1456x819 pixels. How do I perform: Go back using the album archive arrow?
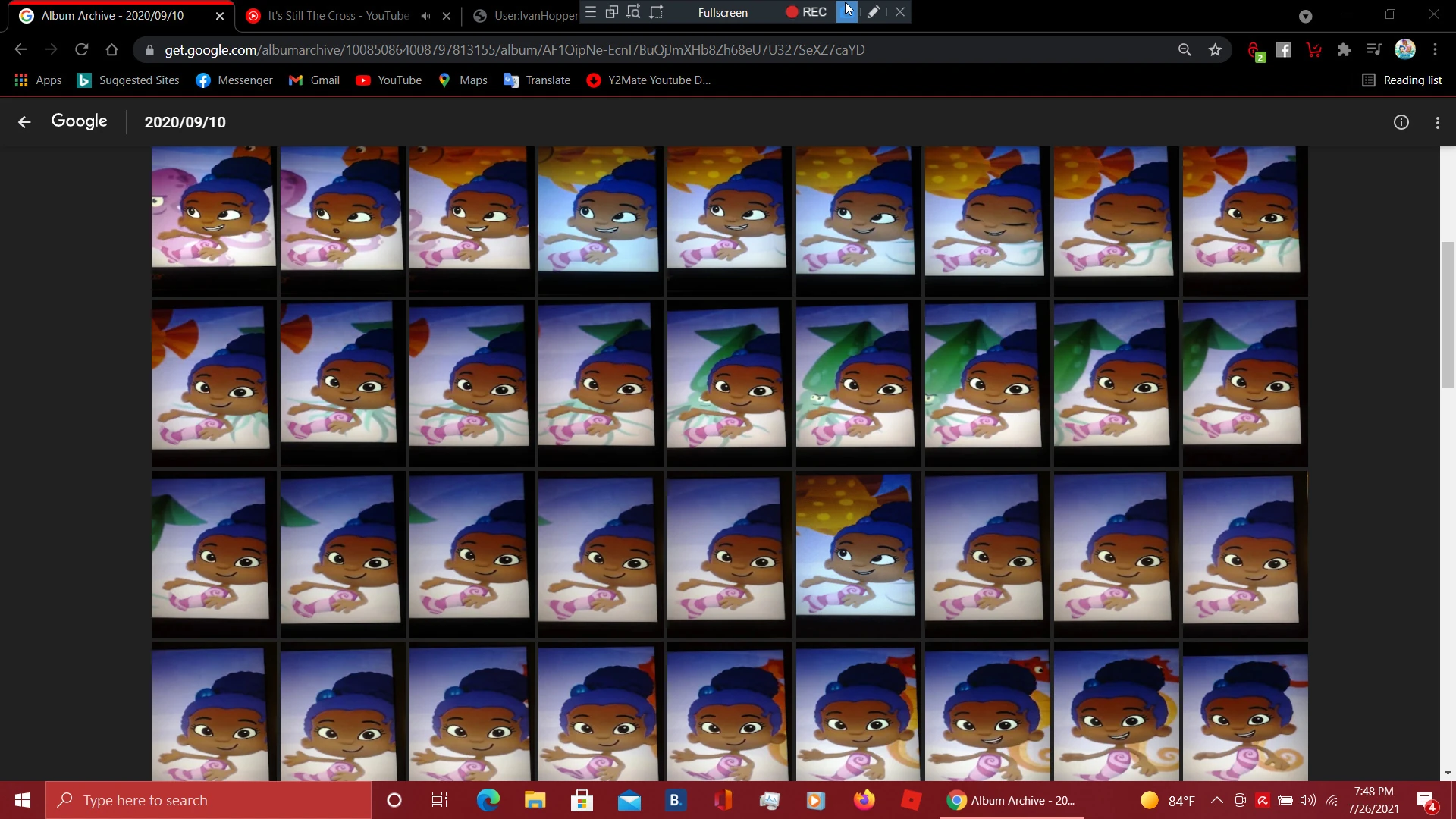point(24,122)
